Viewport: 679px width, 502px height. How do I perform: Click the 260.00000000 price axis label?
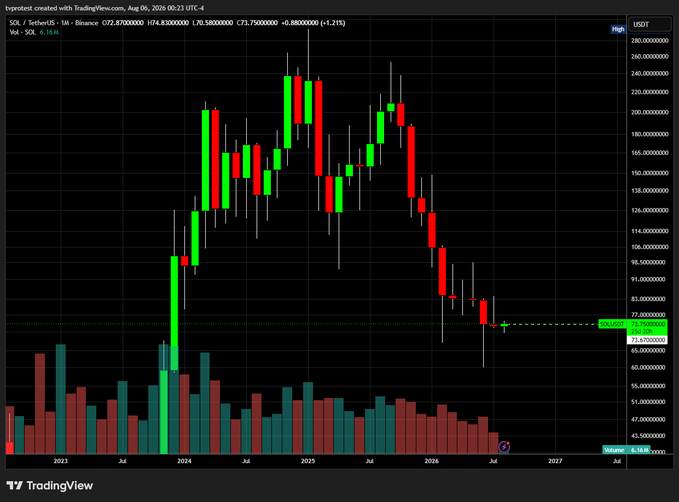pyautogui.click(x=650, y=56)
